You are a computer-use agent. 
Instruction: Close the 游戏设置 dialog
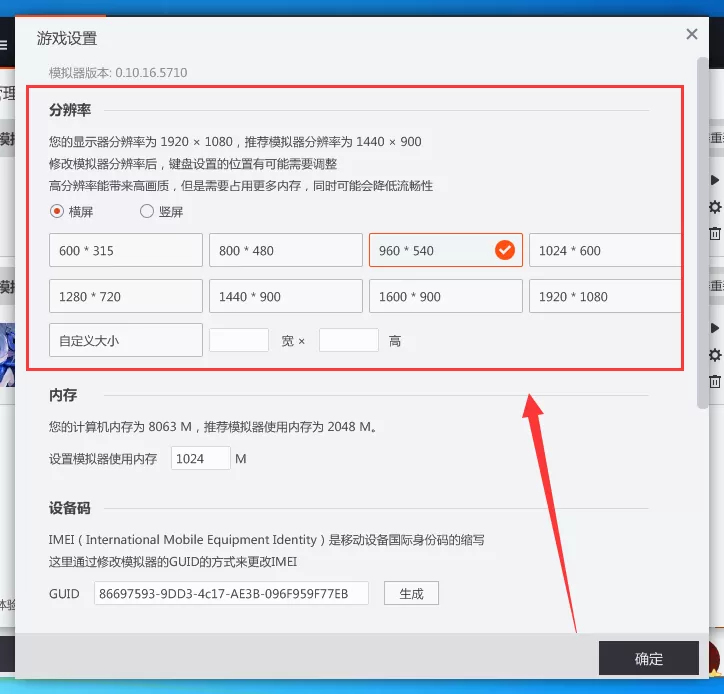[691, 34]
